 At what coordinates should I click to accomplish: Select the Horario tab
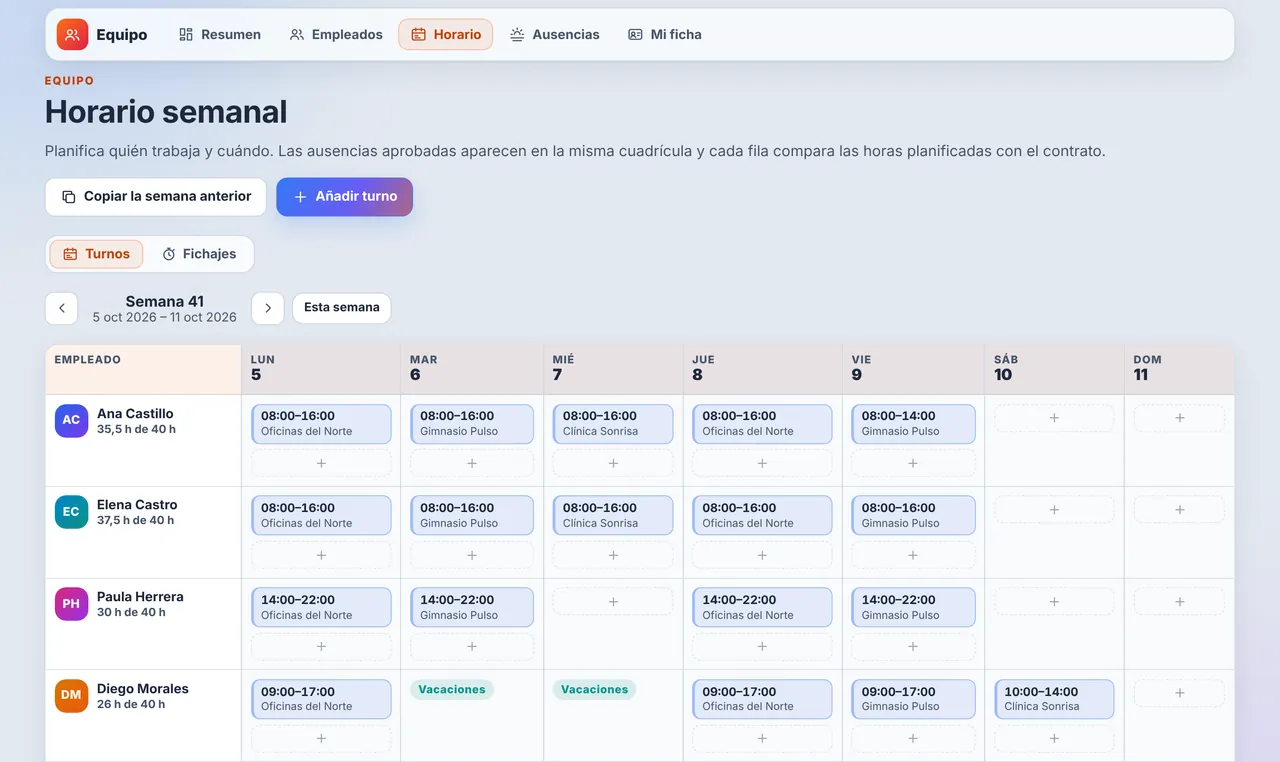[x=445, y=34]
